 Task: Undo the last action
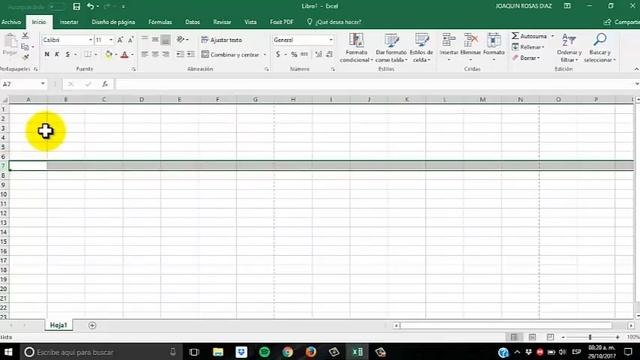point(90,6)
